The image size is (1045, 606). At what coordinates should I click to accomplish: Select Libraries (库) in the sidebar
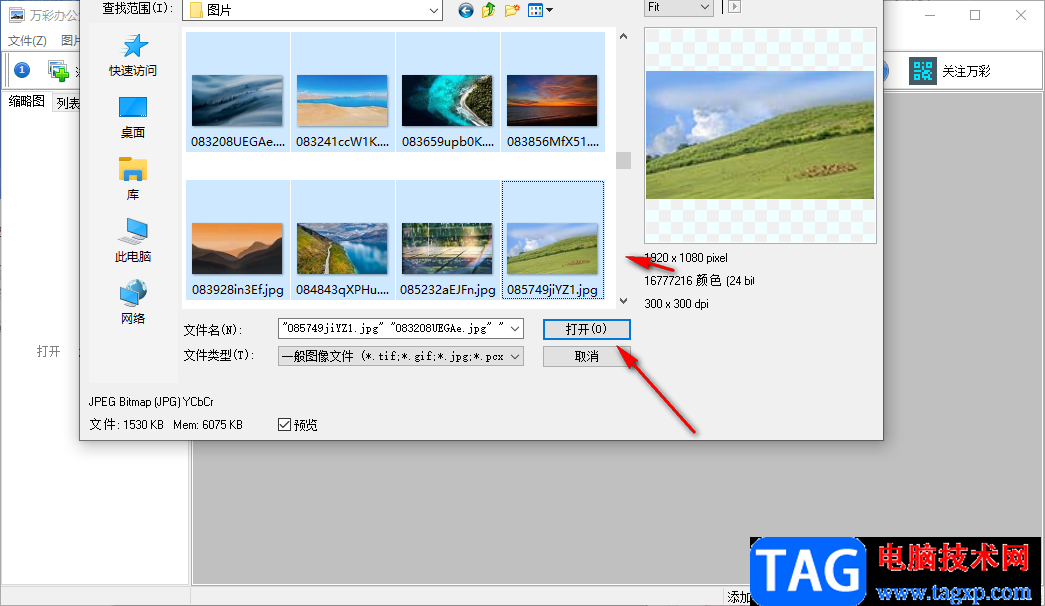[x=133, y=179]
